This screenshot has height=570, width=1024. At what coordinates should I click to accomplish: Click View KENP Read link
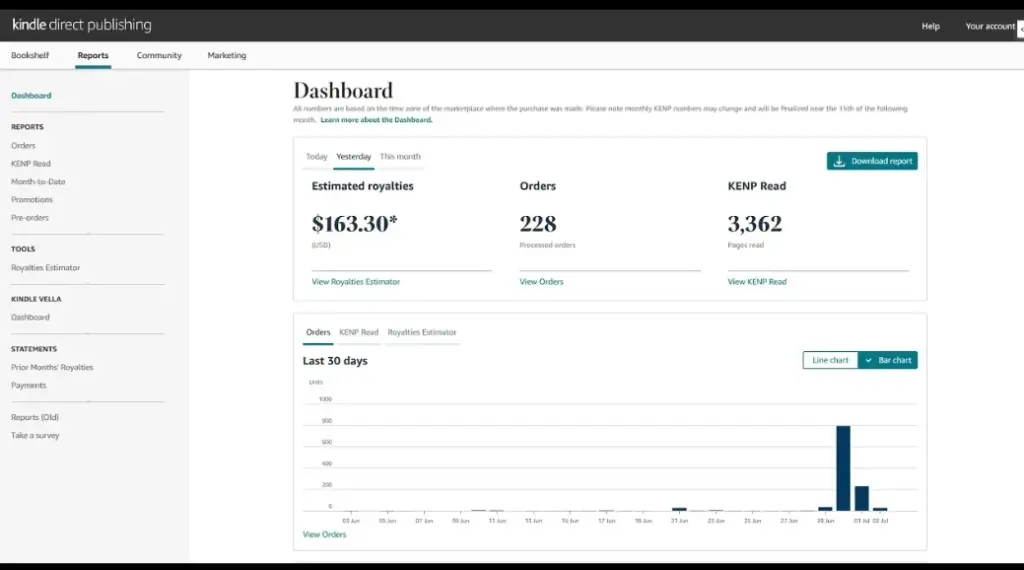pyautogui.click(x=757, y=282)
